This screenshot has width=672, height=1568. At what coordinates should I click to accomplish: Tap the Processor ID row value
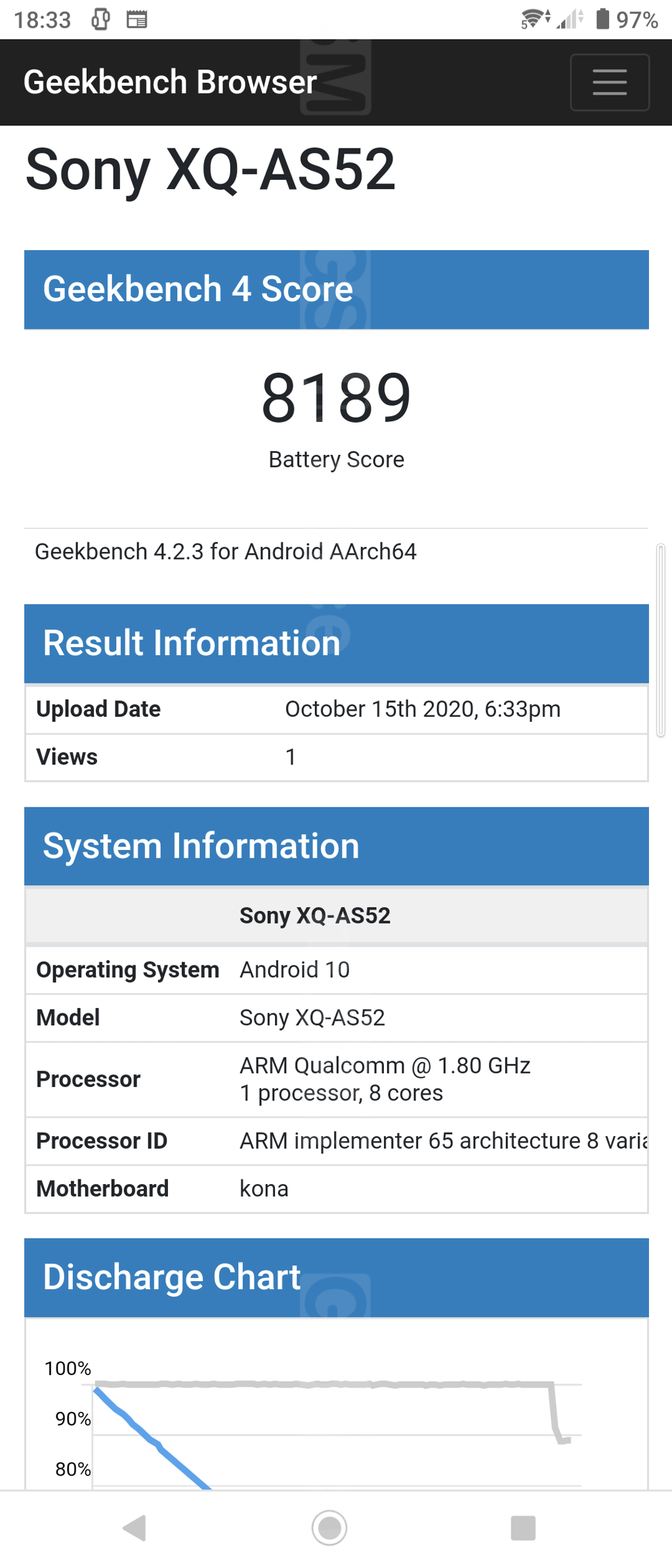443,1141
